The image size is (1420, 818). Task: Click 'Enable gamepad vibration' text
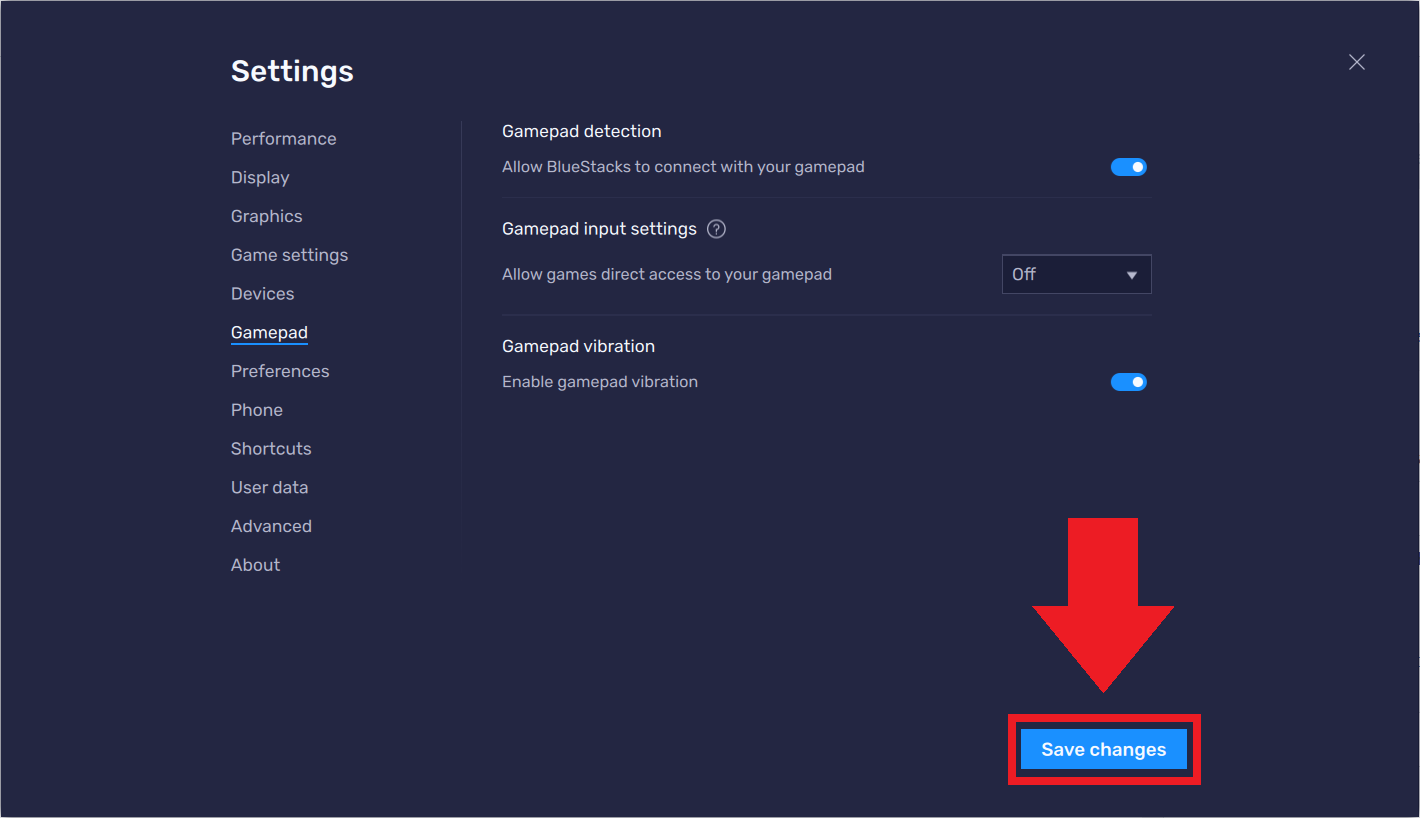point(600,382)
